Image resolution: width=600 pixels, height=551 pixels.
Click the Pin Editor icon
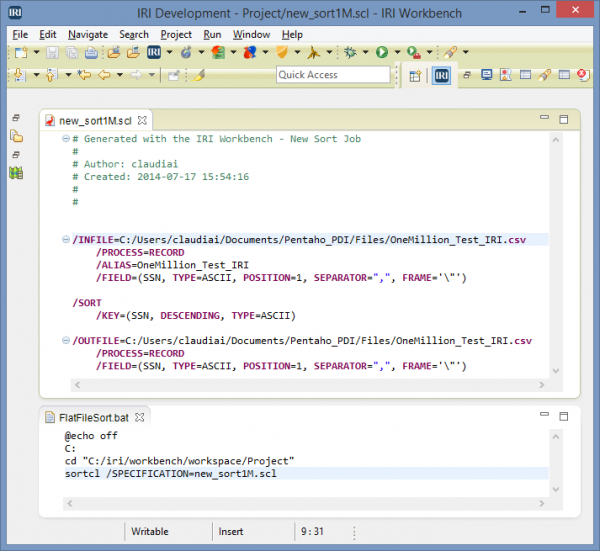(x=174, y=75)
